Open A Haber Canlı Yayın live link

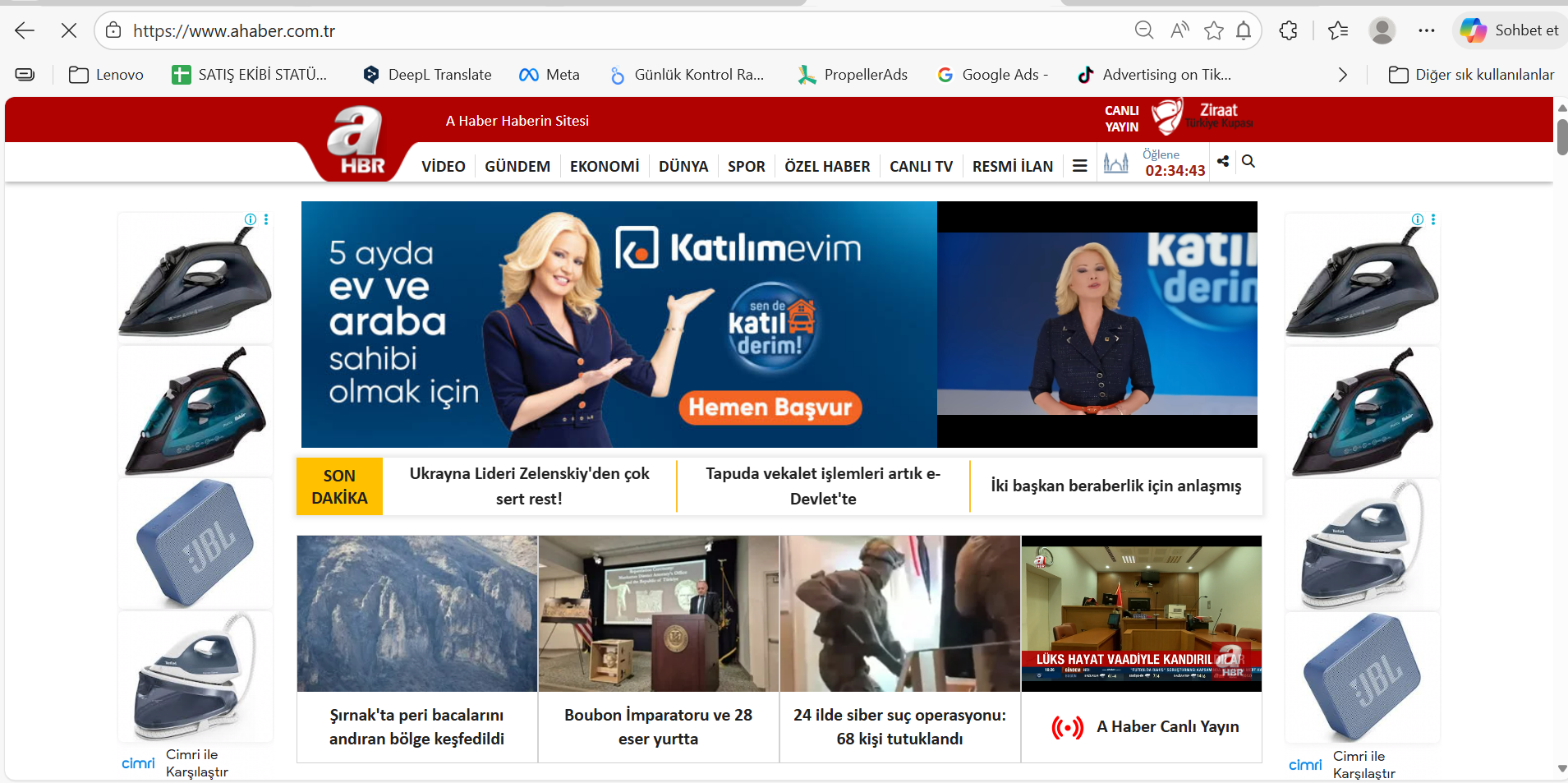click(1145, 727)
